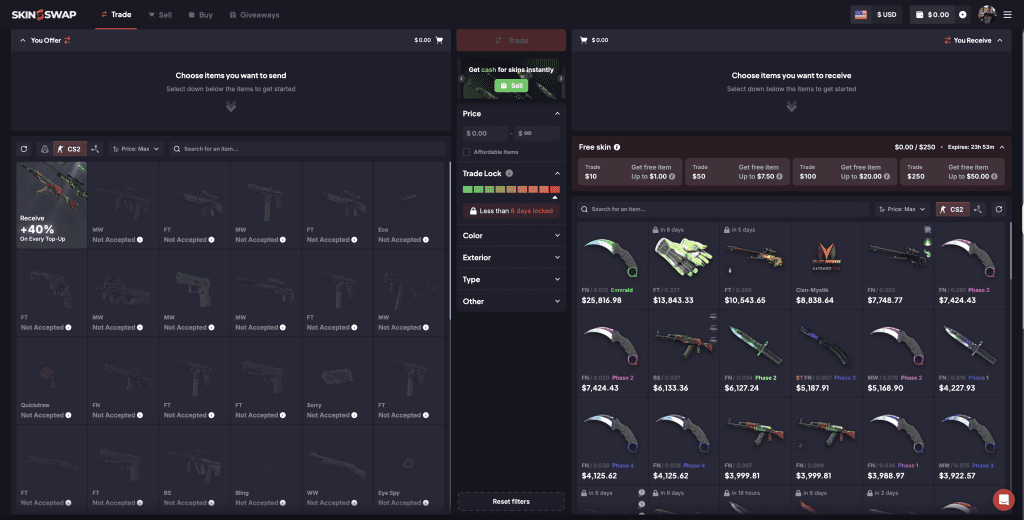
Task: Click the cart icon in You Offer header
Action: (439, 40)
